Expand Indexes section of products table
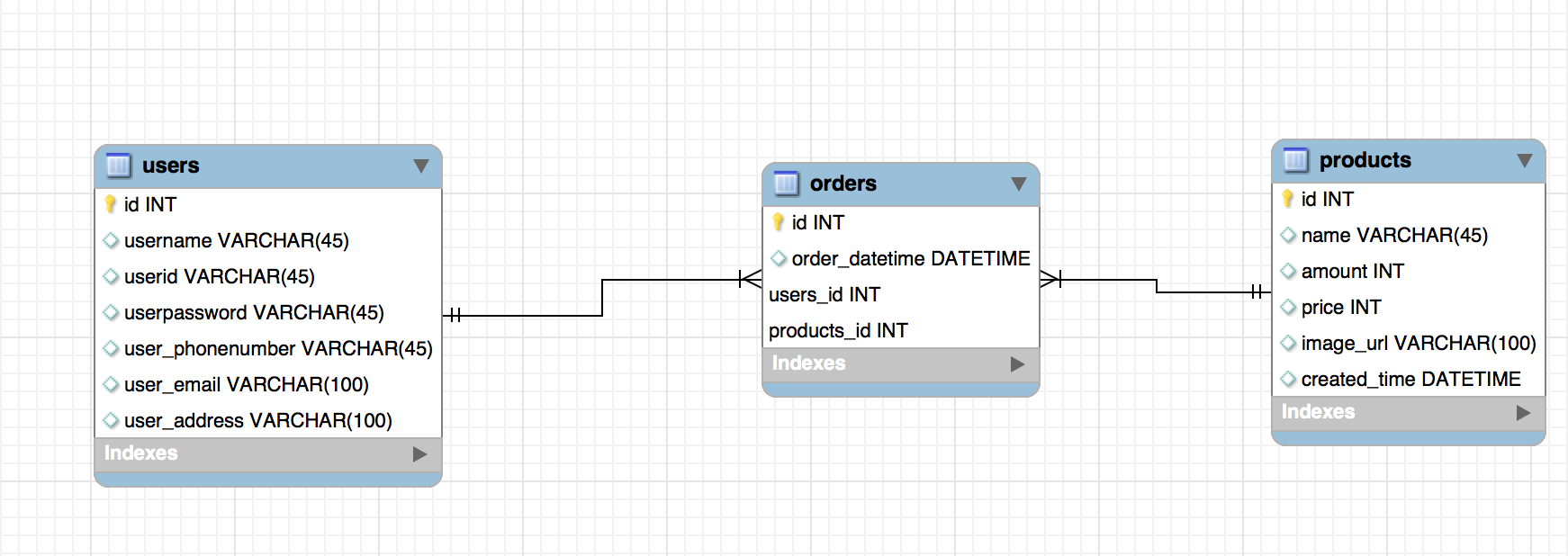The height and width of the screenshot is (556, 1568). 1523,413
